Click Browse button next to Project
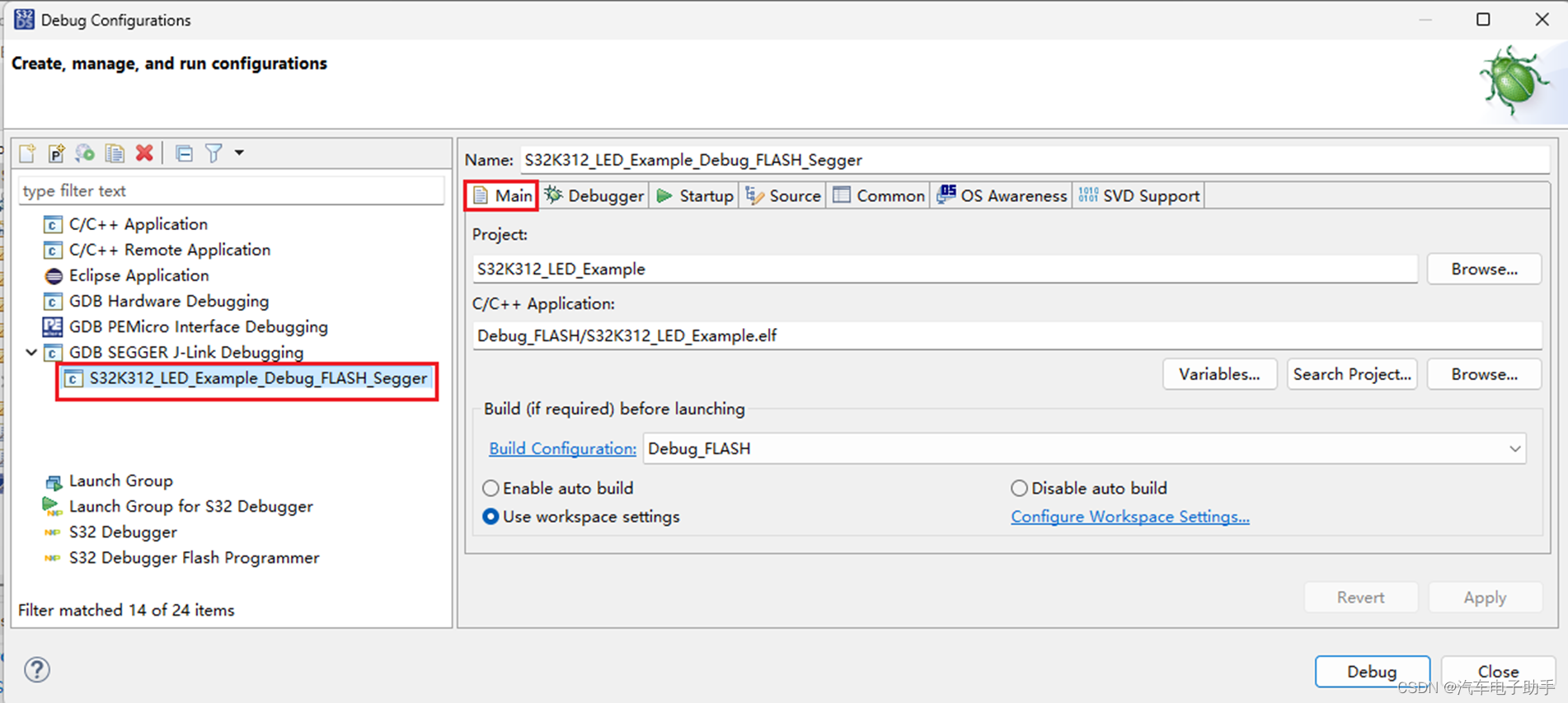This screenshot has width=1568, height=703. pyautogui.click(x=1484, y=269)
